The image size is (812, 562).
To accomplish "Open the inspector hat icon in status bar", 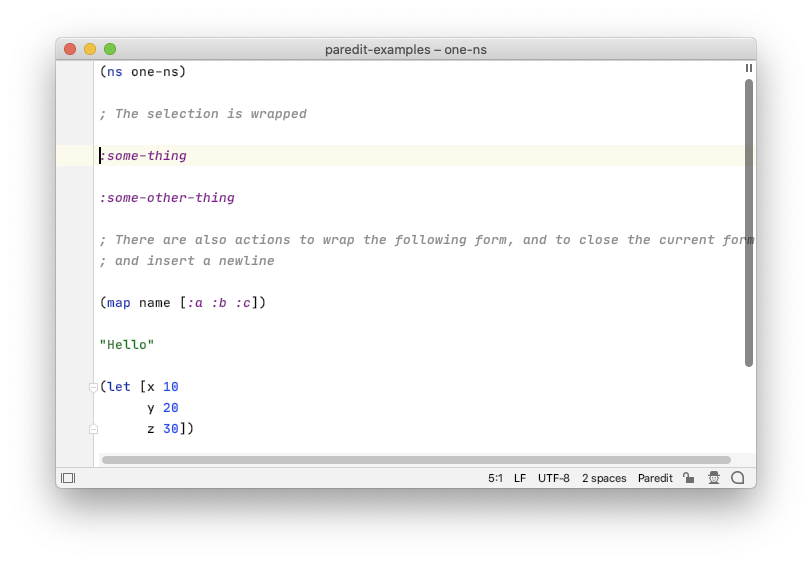I will click(x=714, y=478).
